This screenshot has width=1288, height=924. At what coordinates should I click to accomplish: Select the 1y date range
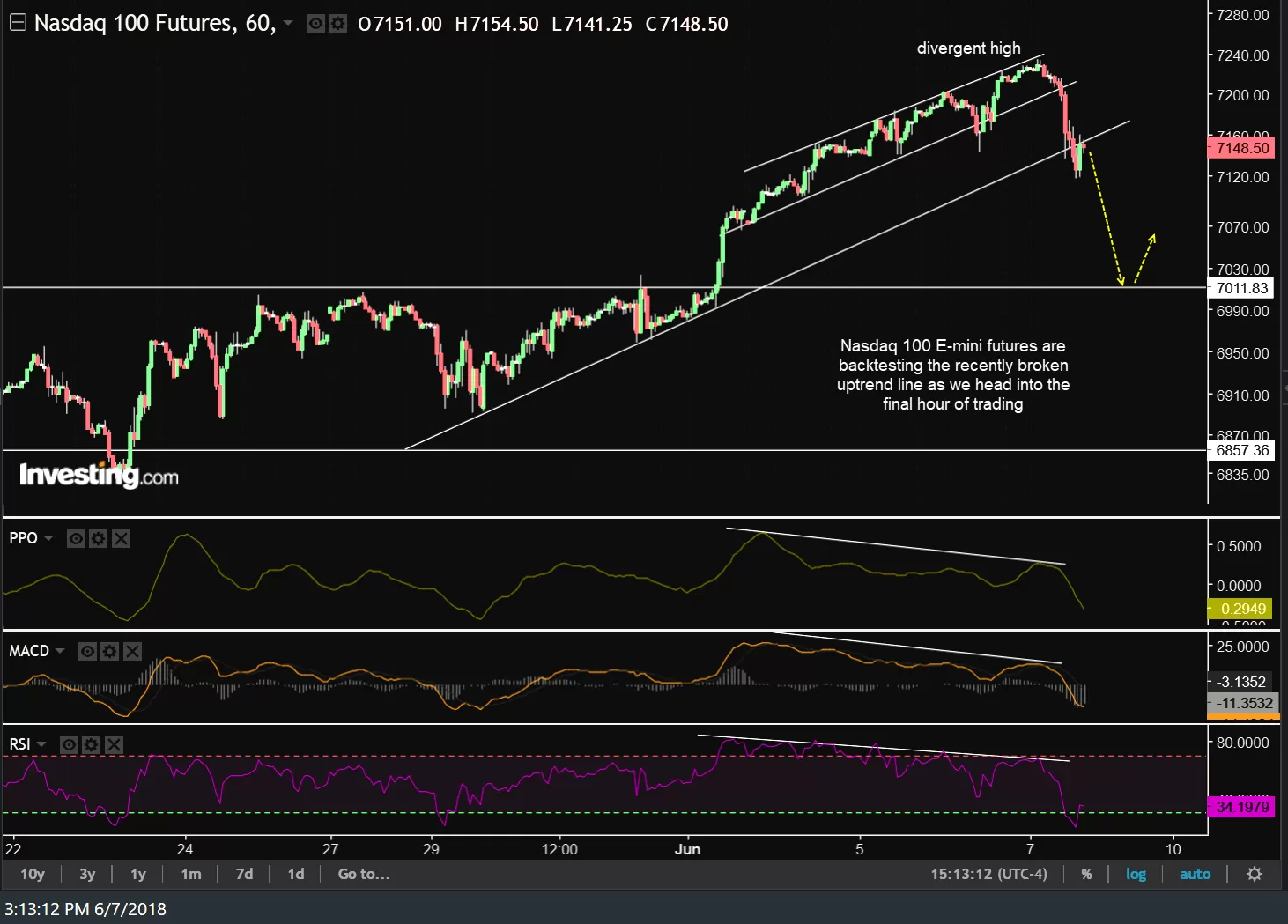[138, 874]
